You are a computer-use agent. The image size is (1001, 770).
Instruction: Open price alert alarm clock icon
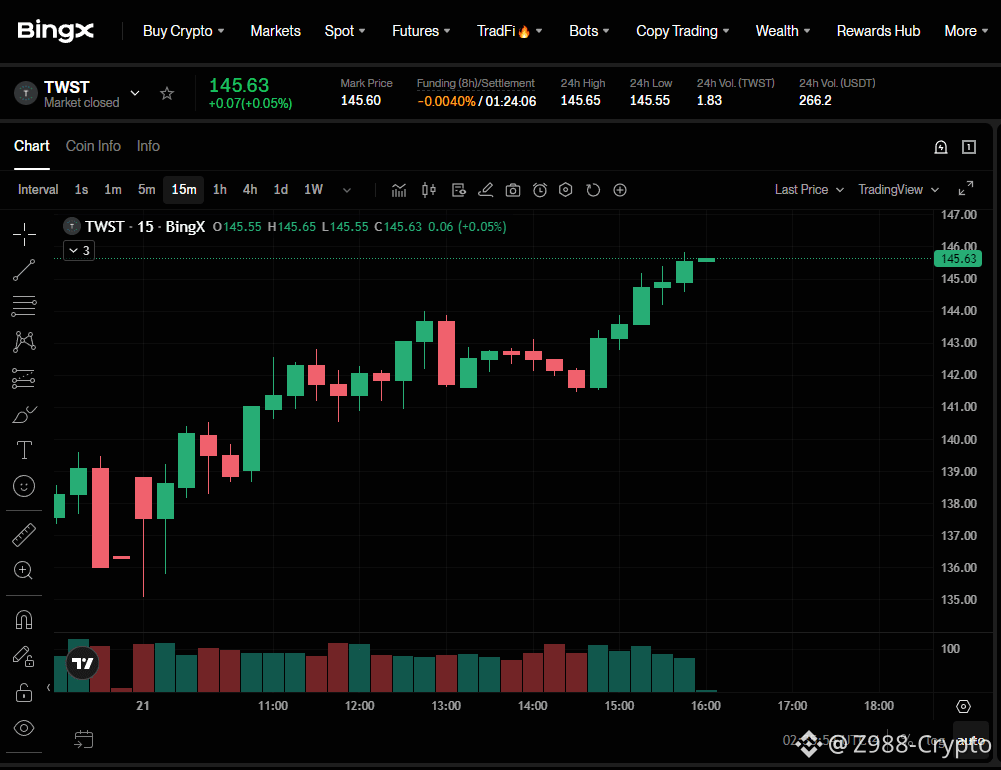540,190
